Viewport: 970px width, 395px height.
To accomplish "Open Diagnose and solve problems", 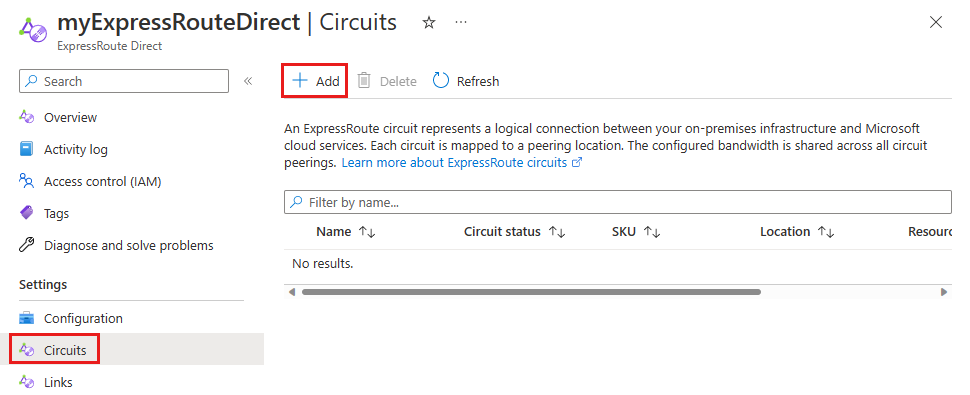I will pos(116,245).
